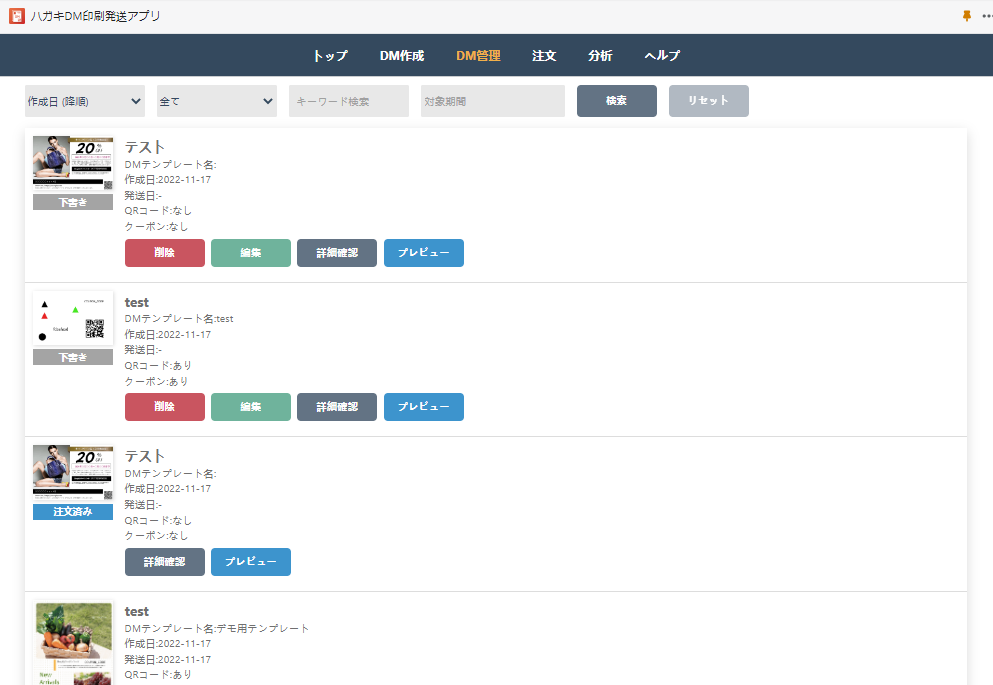Go to the トップ navigation tab
Viewport: 993px width, 685px height.
330,56
